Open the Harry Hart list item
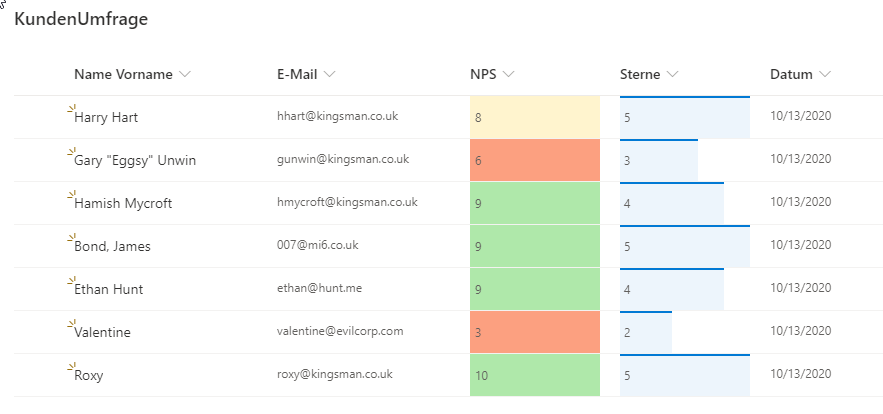883x414 pixels. [106, 117]
